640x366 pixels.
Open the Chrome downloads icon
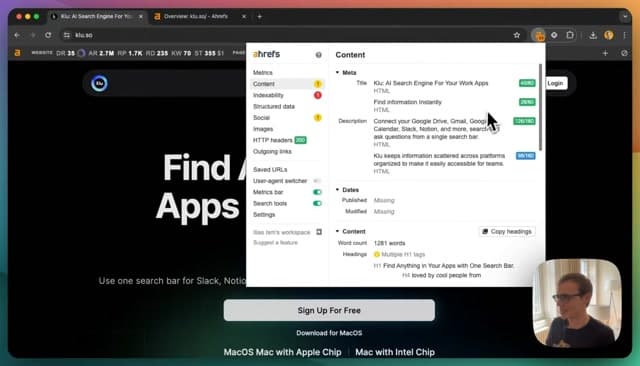pos(593,35)
